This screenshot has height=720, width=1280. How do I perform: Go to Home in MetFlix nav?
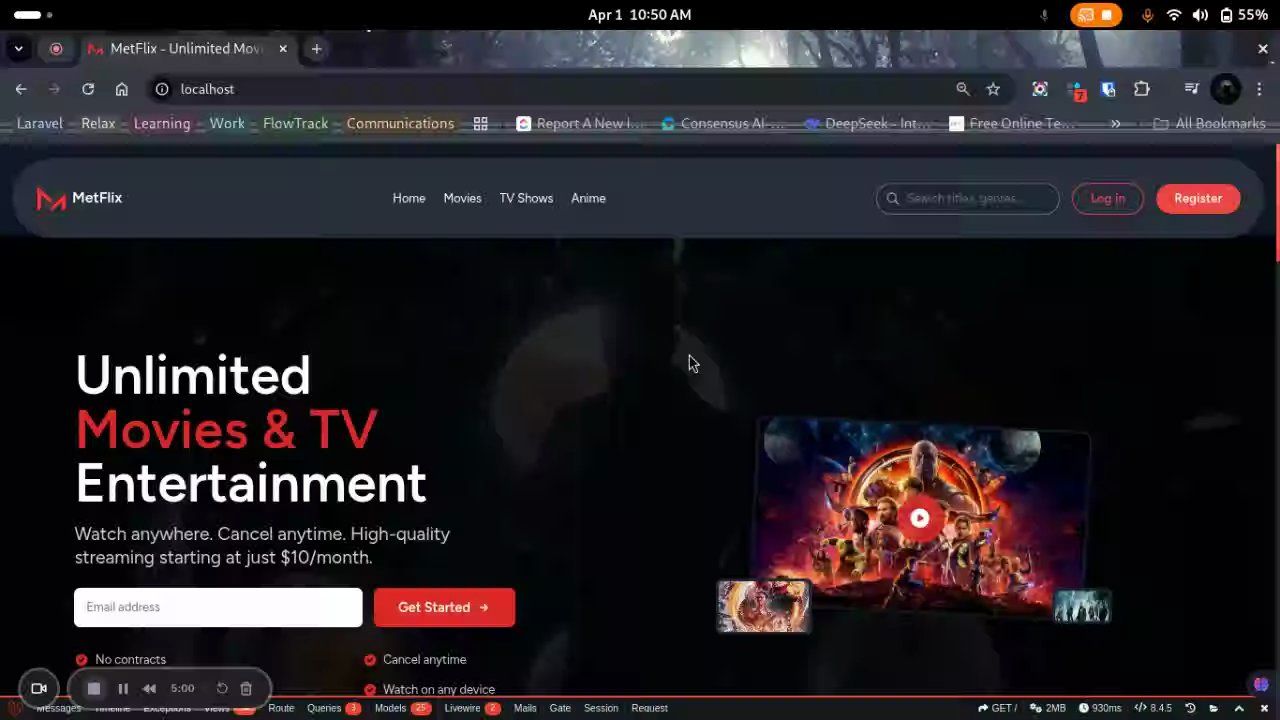pos(409,198)
